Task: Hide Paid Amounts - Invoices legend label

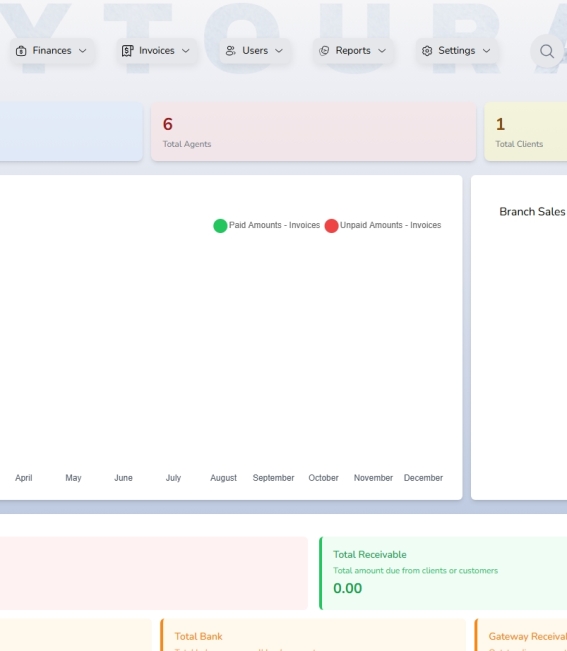Action: click(274, 225)
